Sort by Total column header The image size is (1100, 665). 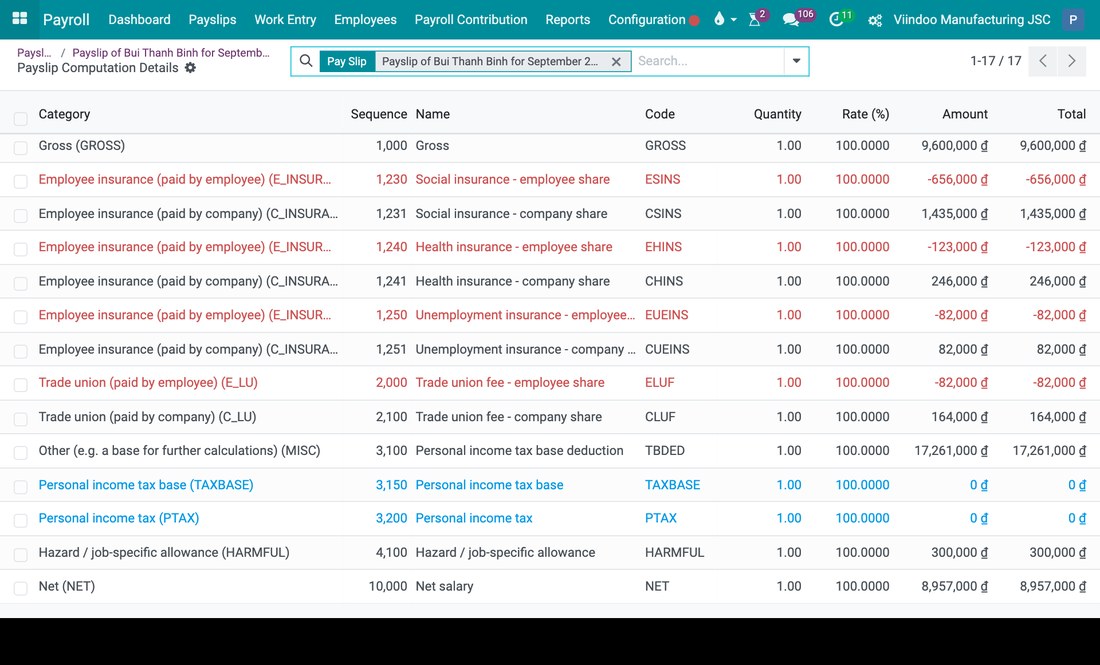pos(1071,114)
